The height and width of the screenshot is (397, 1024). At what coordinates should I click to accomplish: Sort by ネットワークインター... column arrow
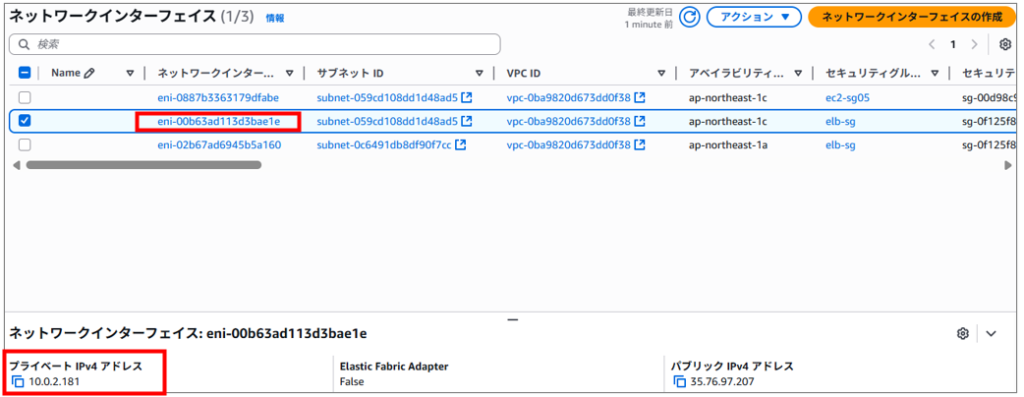289,74
